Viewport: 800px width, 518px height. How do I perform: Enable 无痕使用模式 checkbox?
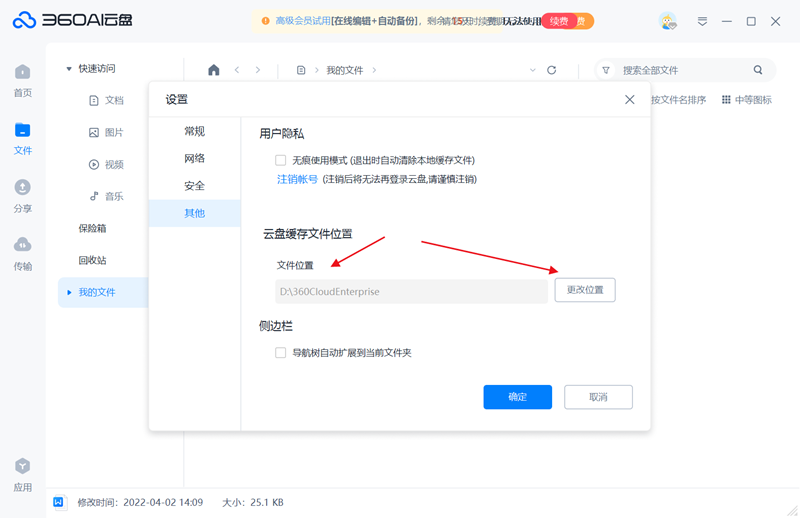(x=281, y=160)
